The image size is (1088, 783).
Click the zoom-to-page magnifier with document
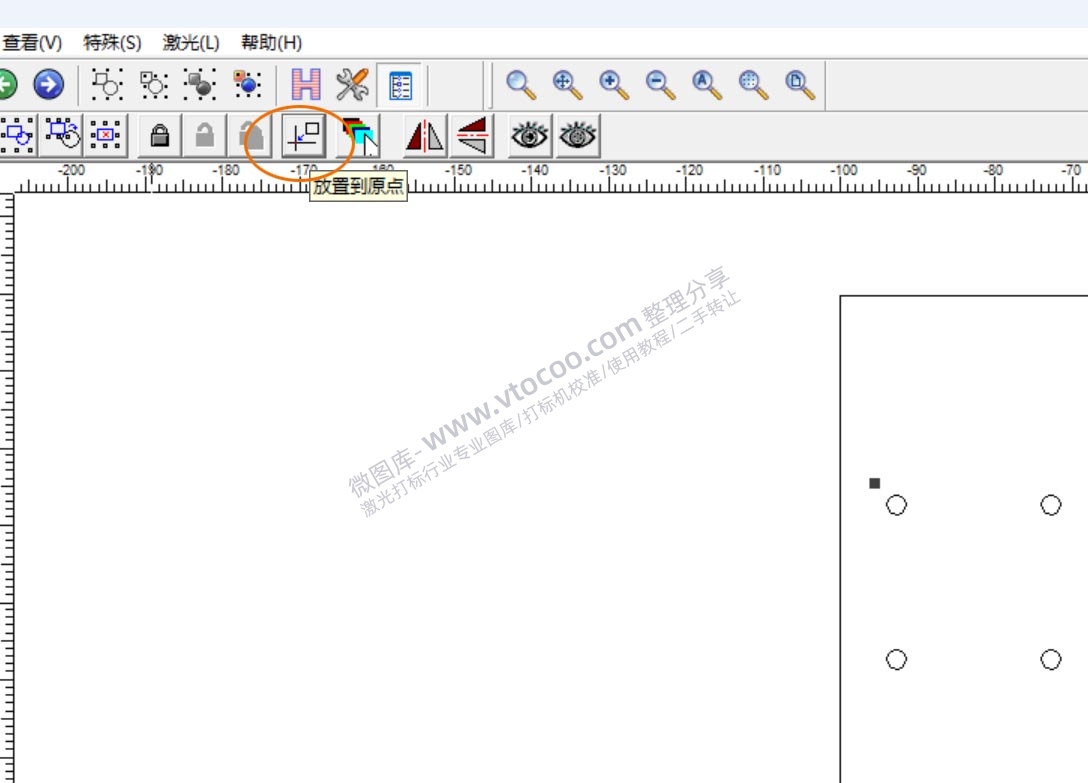[800, 85]
